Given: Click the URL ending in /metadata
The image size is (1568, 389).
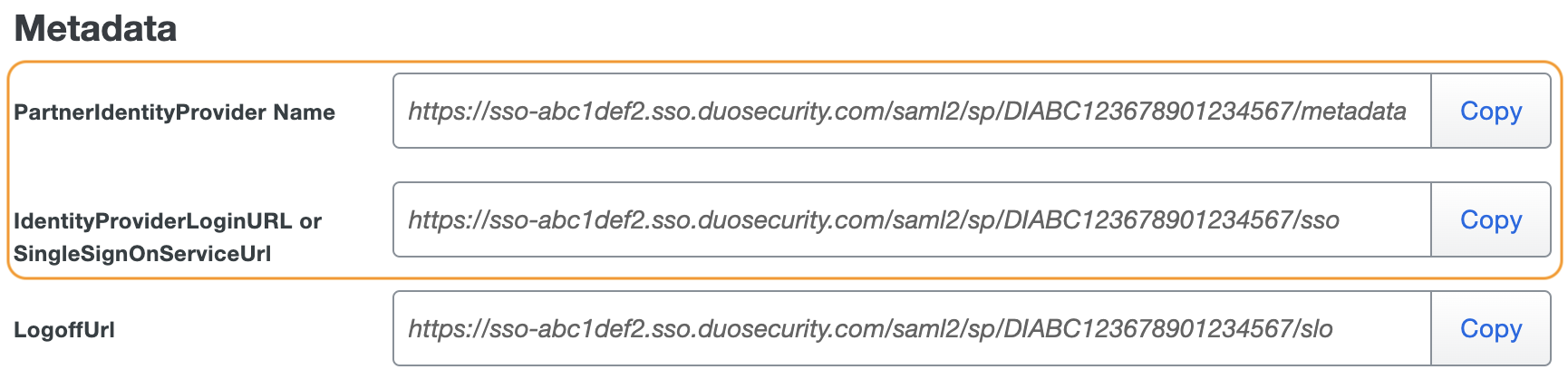Looking at the screenshot, I should [906, 111].
